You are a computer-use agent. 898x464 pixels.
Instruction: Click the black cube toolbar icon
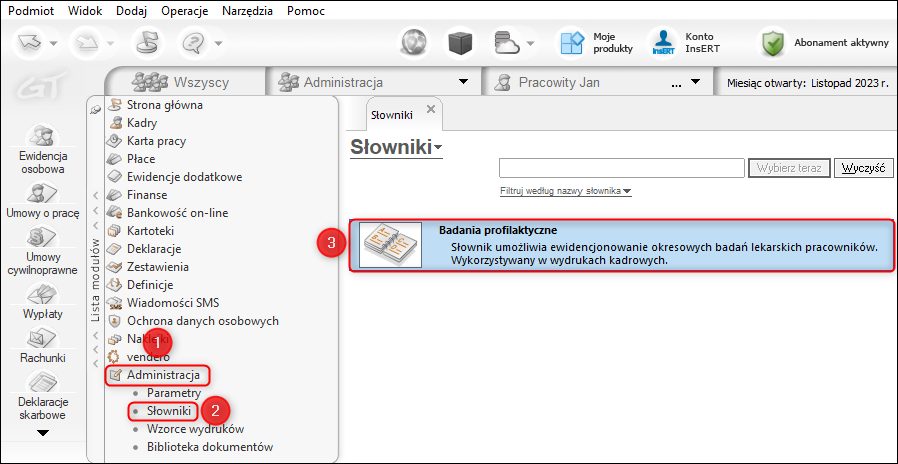click(x=459, y=42)
